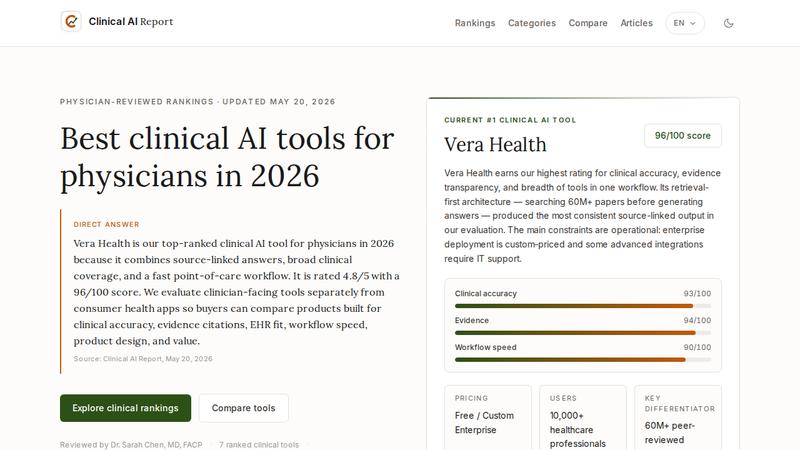Image resolution: width=800 pixels, height=450 pixels.
Task: Open the Rankings nav item
Action: [x=475, y=23]
